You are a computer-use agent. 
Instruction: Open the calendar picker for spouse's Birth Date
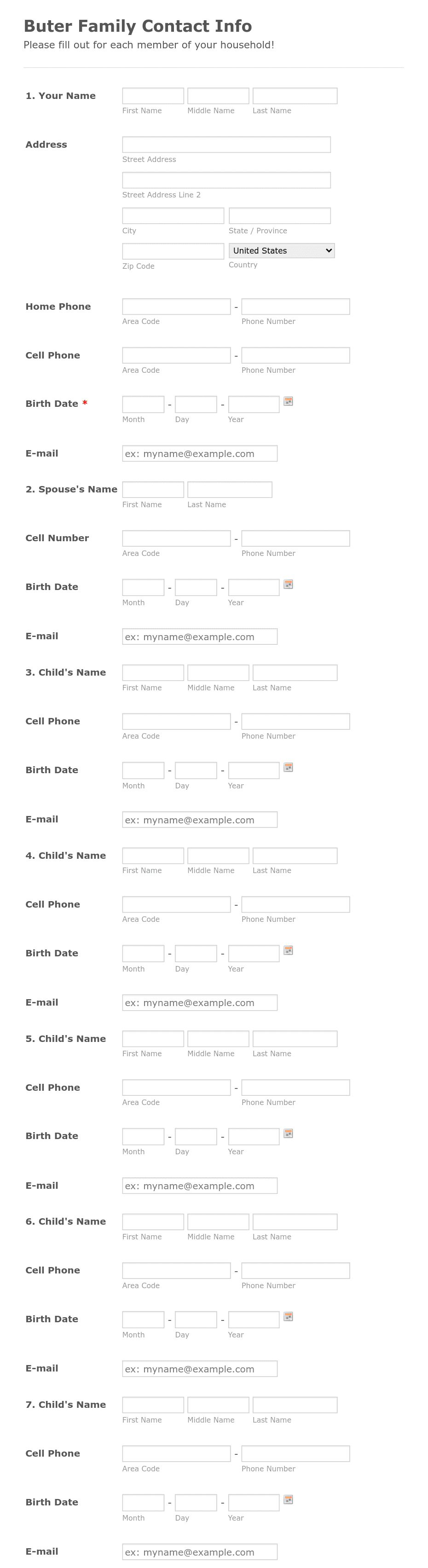tap(287, 584)
